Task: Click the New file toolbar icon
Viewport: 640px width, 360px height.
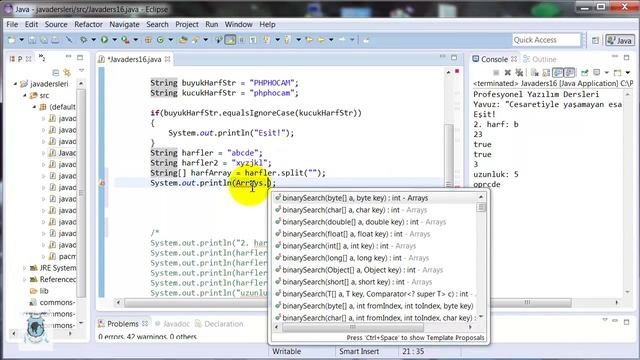Action: pos(11,40)
